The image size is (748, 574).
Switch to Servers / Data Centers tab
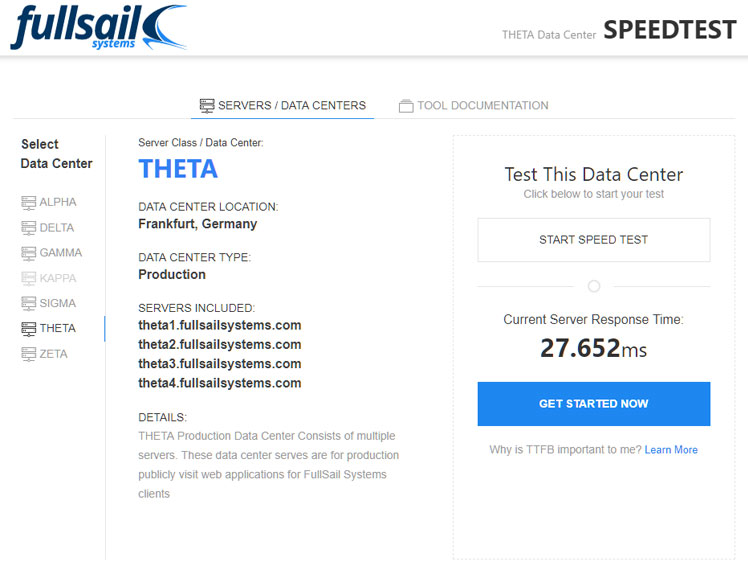point(282,105)
